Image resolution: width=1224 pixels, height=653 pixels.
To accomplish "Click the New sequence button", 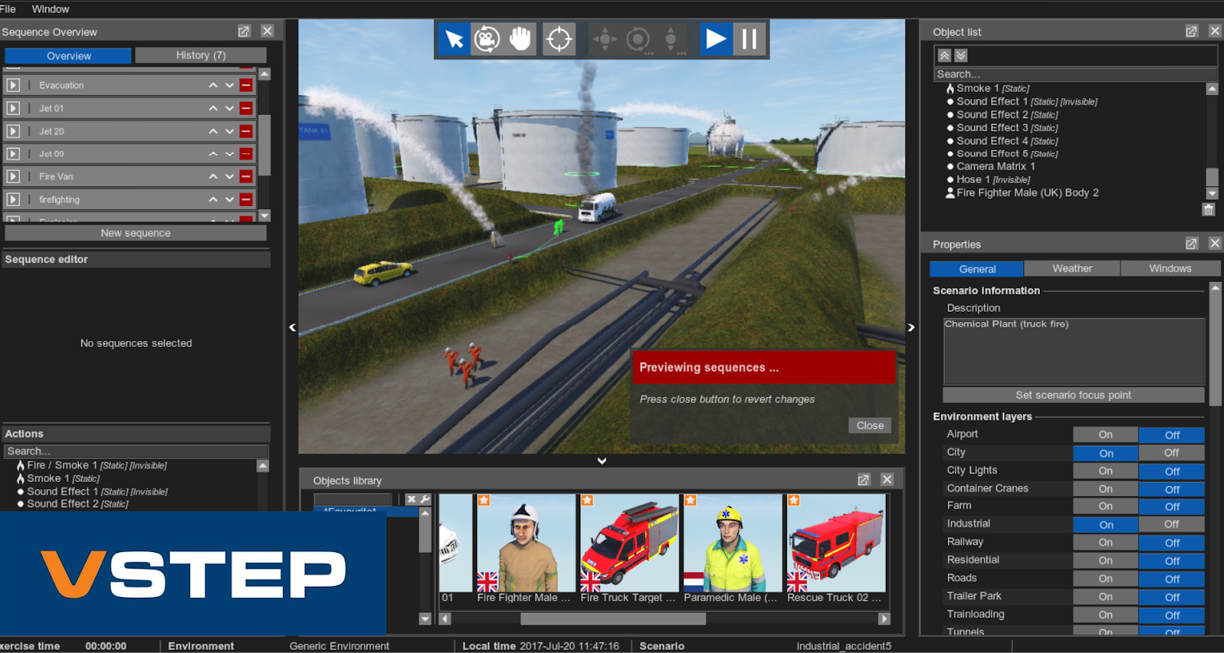I will pyautogui.click(x=136, y=233).
